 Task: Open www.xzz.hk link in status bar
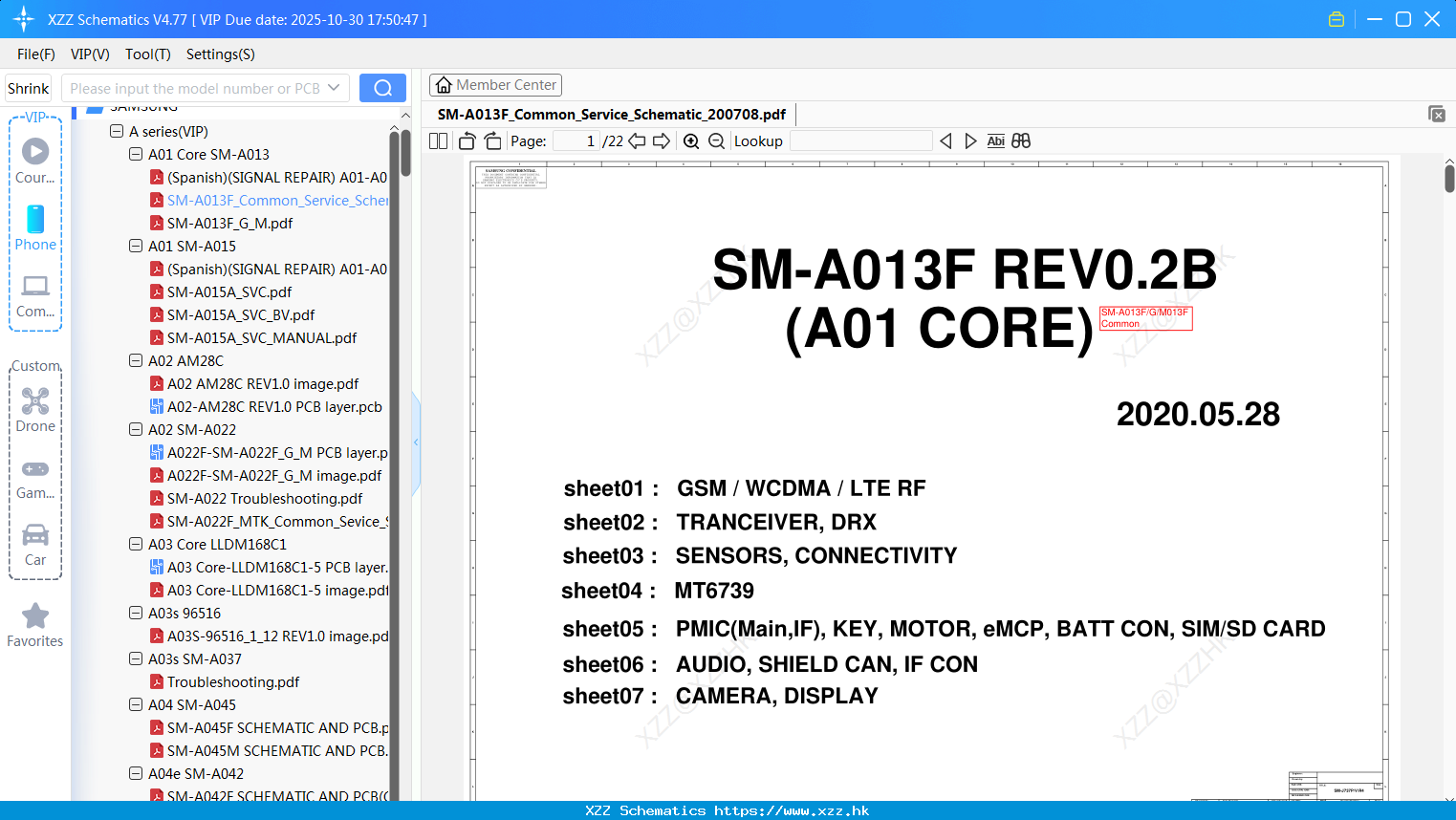[x=792, y=810]
